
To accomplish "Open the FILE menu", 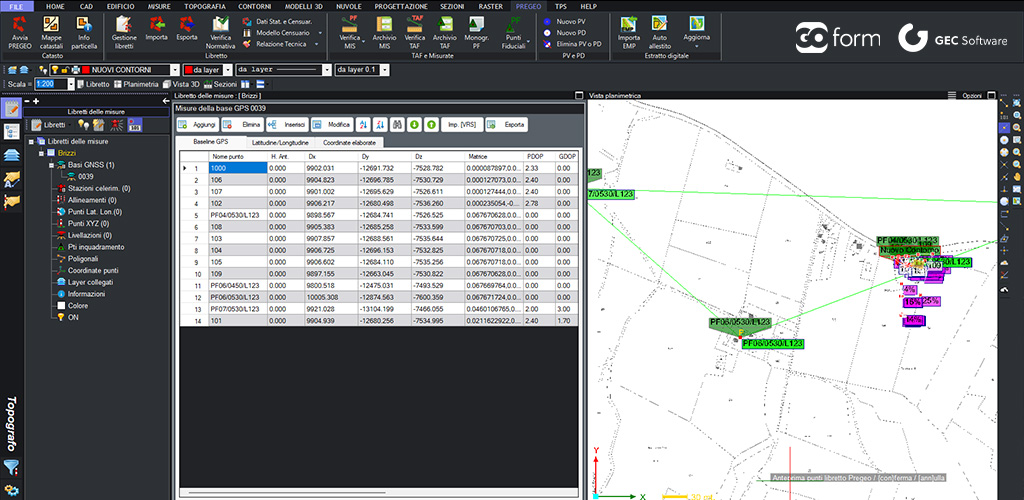I will (17, 6).
